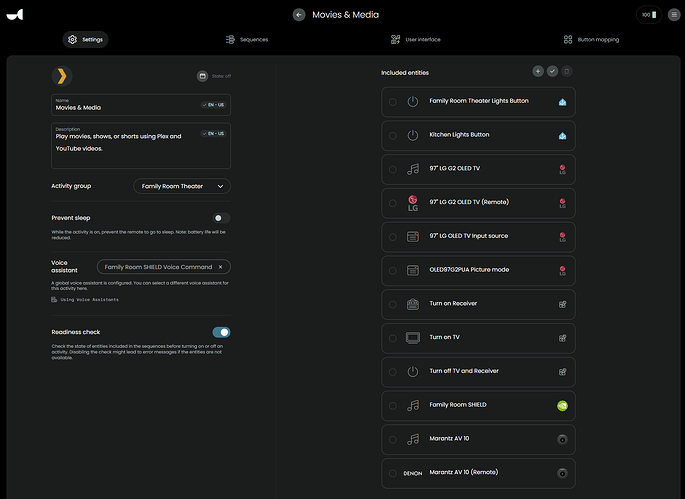The width and height of the screenshot is (685, 499).
Task: Change the Name language EN - US badge
Action: pos(213,105)
